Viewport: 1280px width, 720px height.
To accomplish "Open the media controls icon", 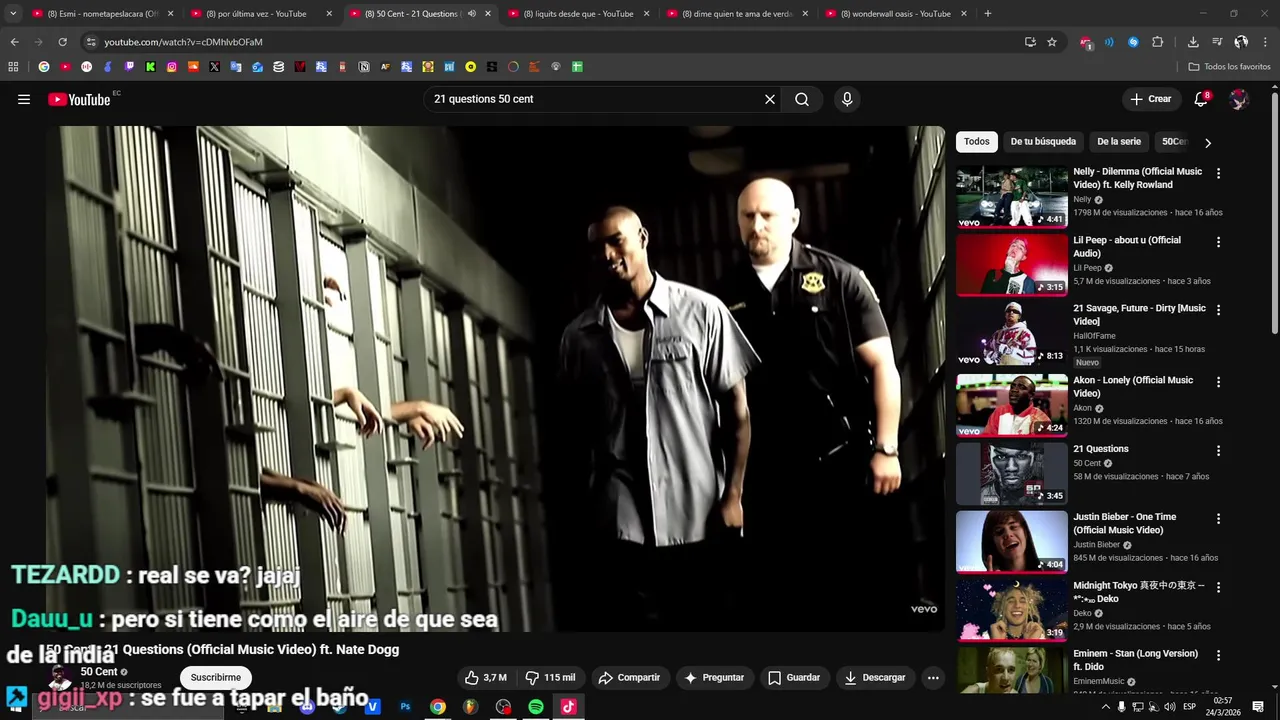I will point(1217,42).
